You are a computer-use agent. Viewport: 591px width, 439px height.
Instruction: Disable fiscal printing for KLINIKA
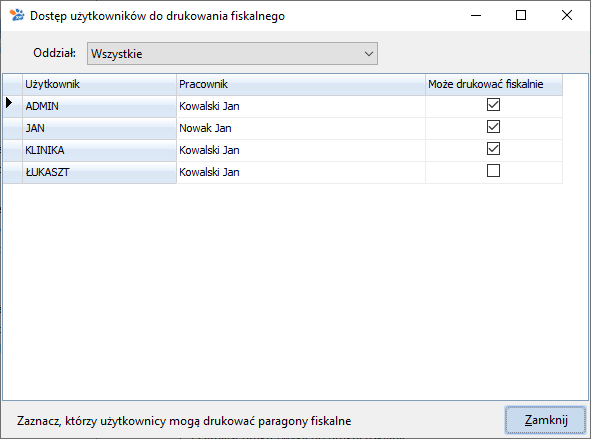click(493, 149)
